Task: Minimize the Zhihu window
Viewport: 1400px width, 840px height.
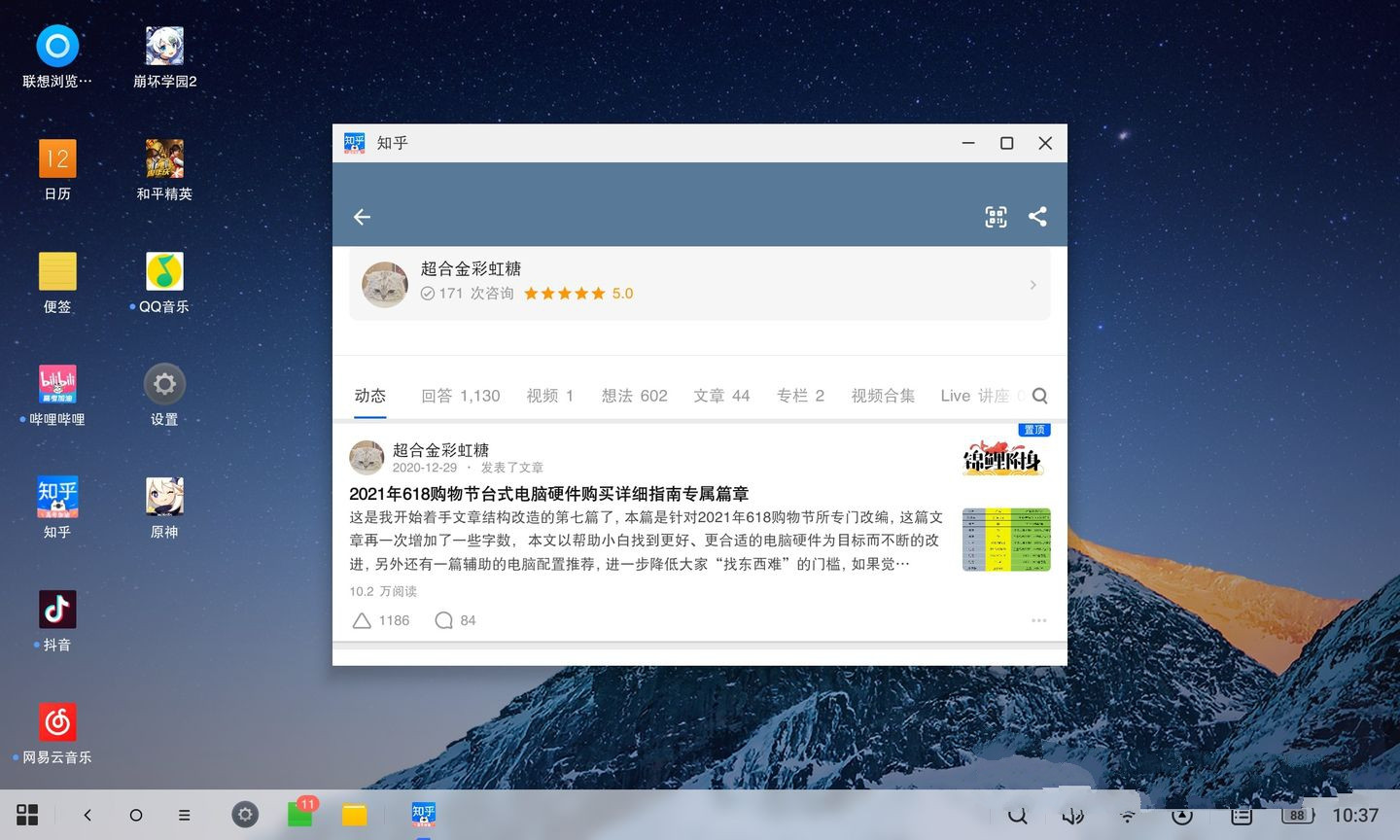Action: click(968, 143)
